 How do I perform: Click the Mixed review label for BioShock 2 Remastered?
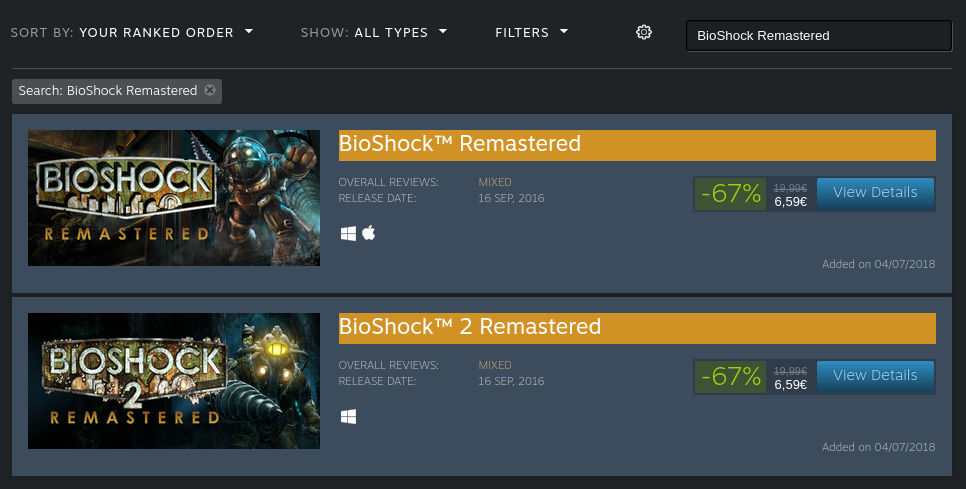(495, 365)
